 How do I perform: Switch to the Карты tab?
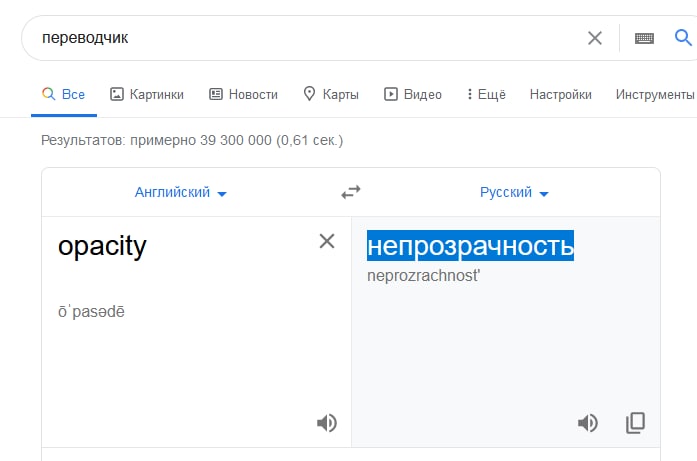point(331,95)
